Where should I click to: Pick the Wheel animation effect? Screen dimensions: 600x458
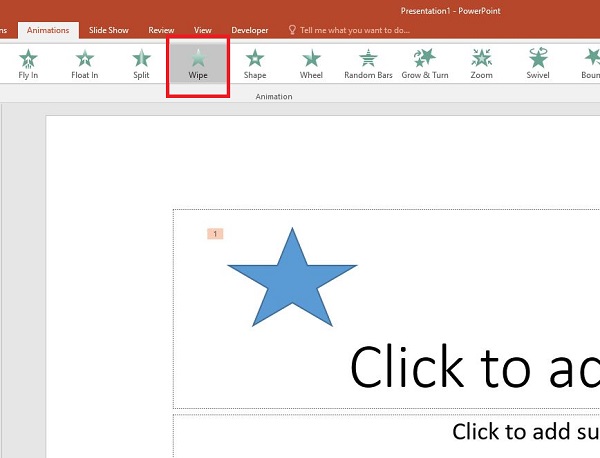pos(311,63)
